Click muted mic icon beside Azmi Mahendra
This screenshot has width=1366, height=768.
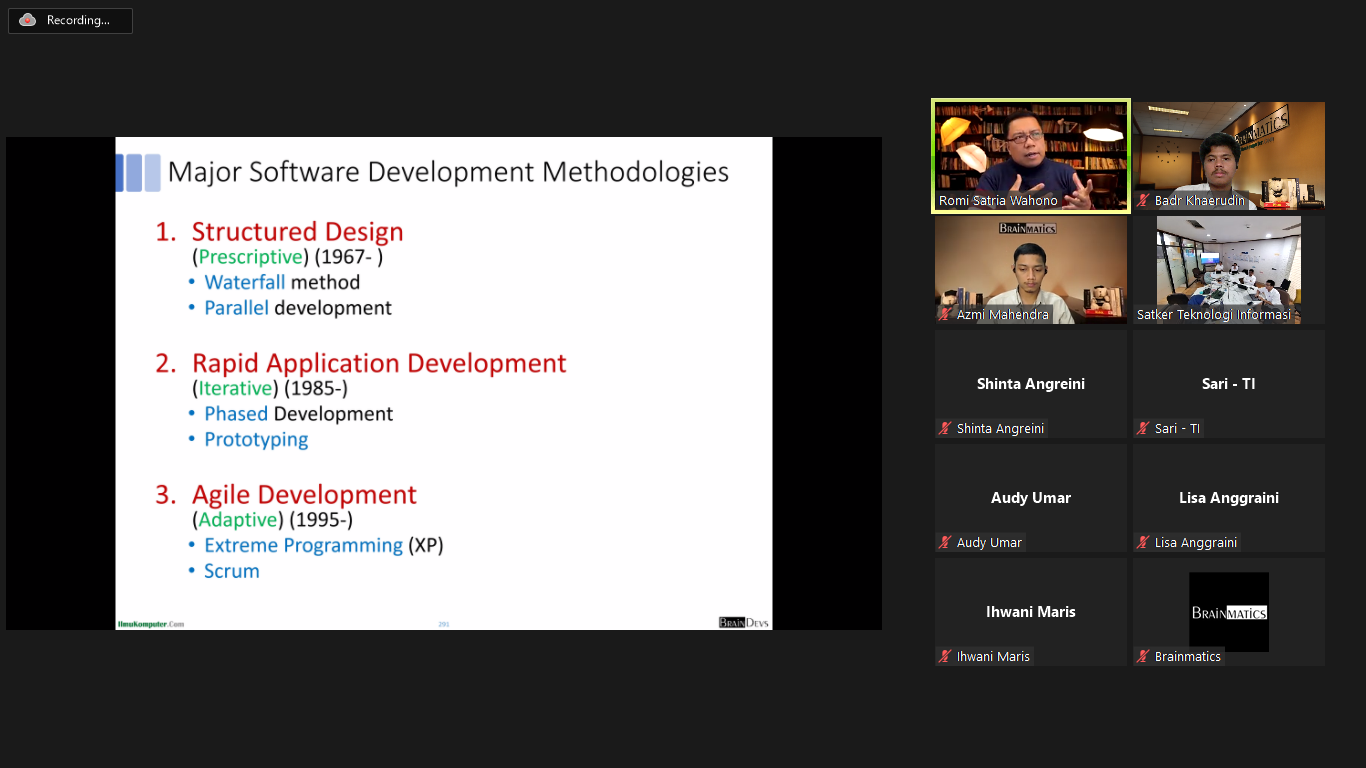pos(945,315)
